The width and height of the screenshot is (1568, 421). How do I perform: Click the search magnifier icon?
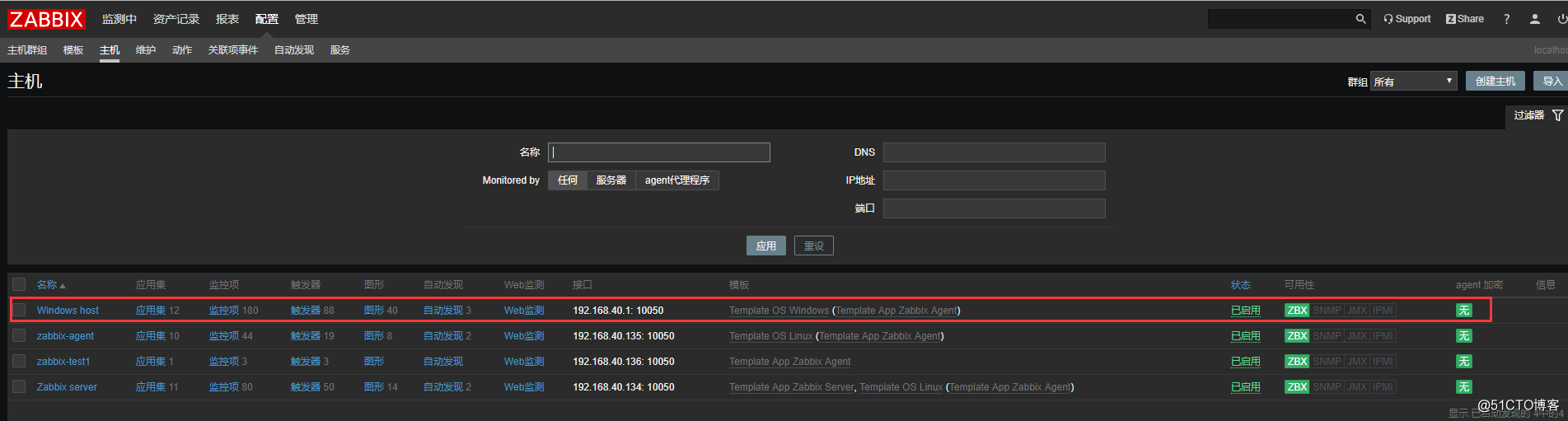point(1360,19)
